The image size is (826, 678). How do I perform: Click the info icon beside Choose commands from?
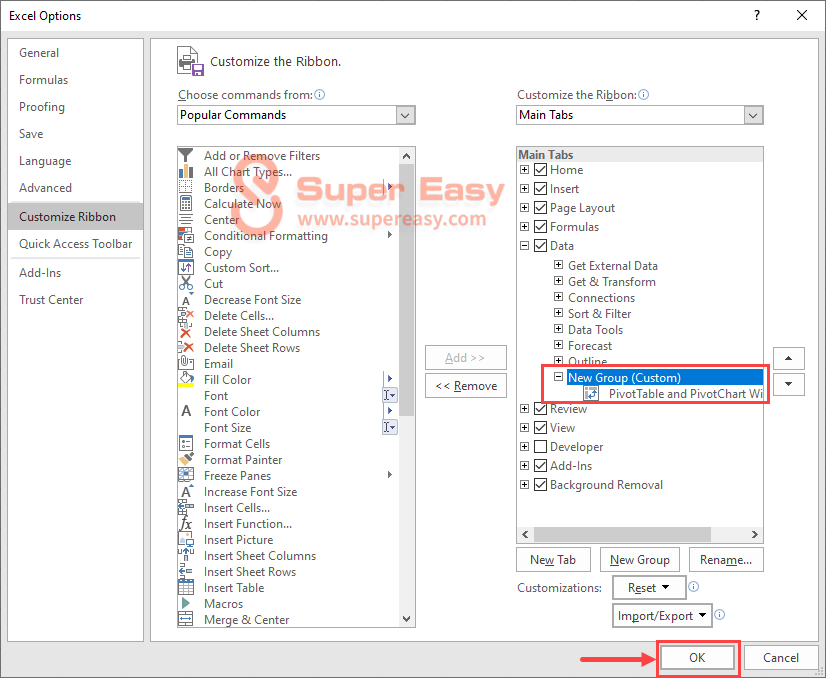(x=320, y=95)
